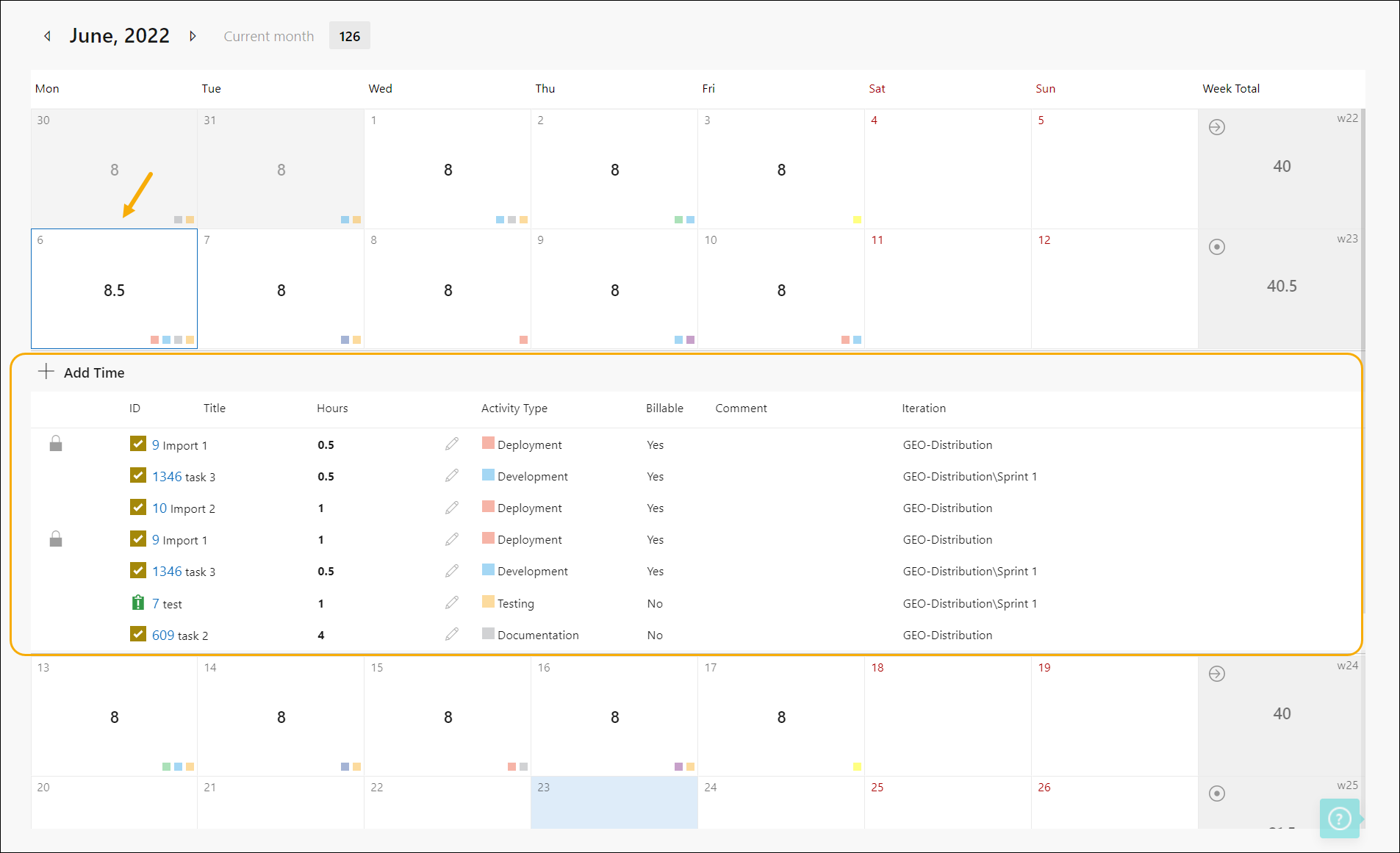Go to the next month arrow
Viewport: 1400px width, 853px height.
click(193, 36)
